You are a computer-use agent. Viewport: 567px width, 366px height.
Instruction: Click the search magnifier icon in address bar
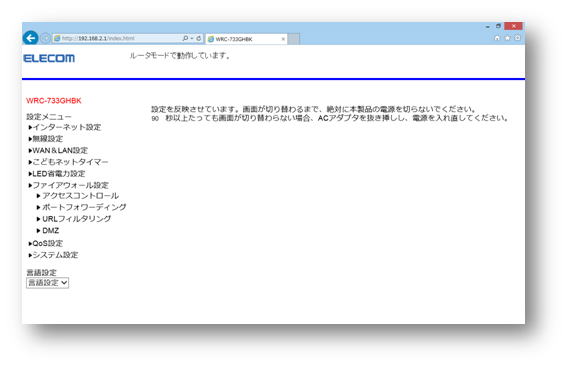[185, 38]
